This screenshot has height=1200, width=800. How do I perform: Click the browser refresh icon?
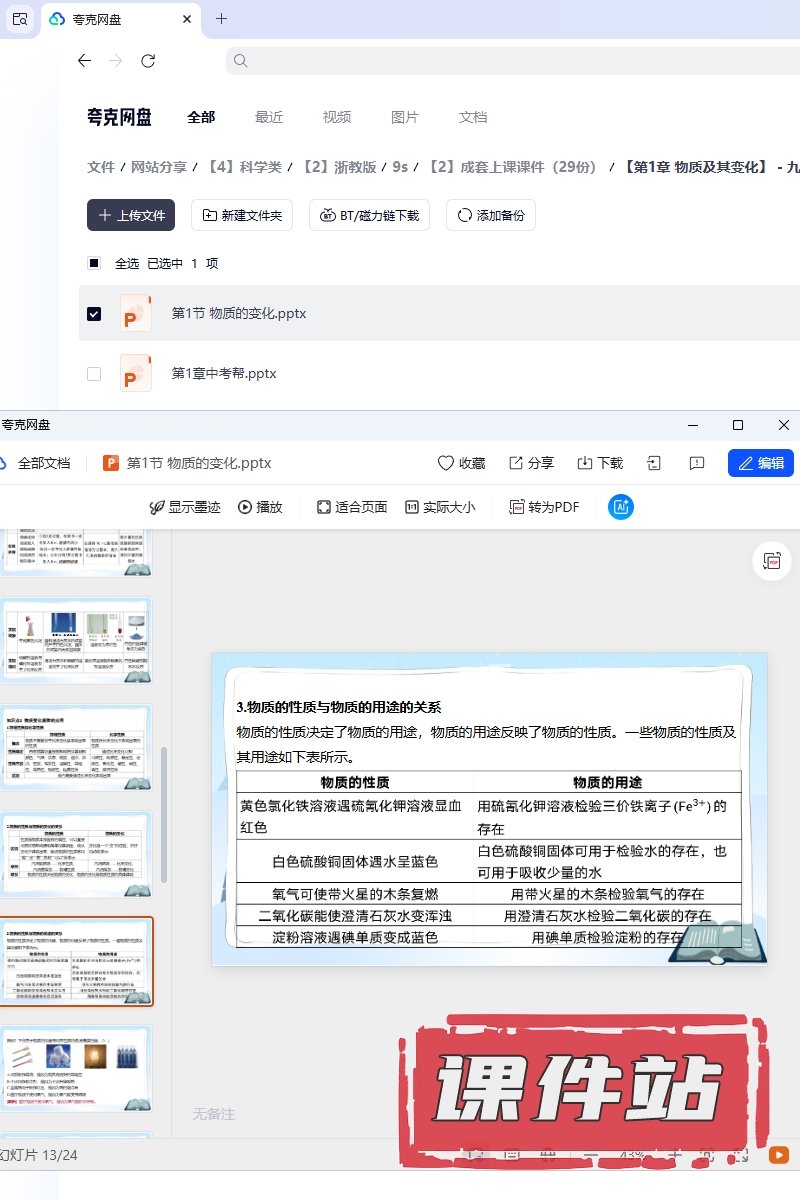[x=148, y=61]
